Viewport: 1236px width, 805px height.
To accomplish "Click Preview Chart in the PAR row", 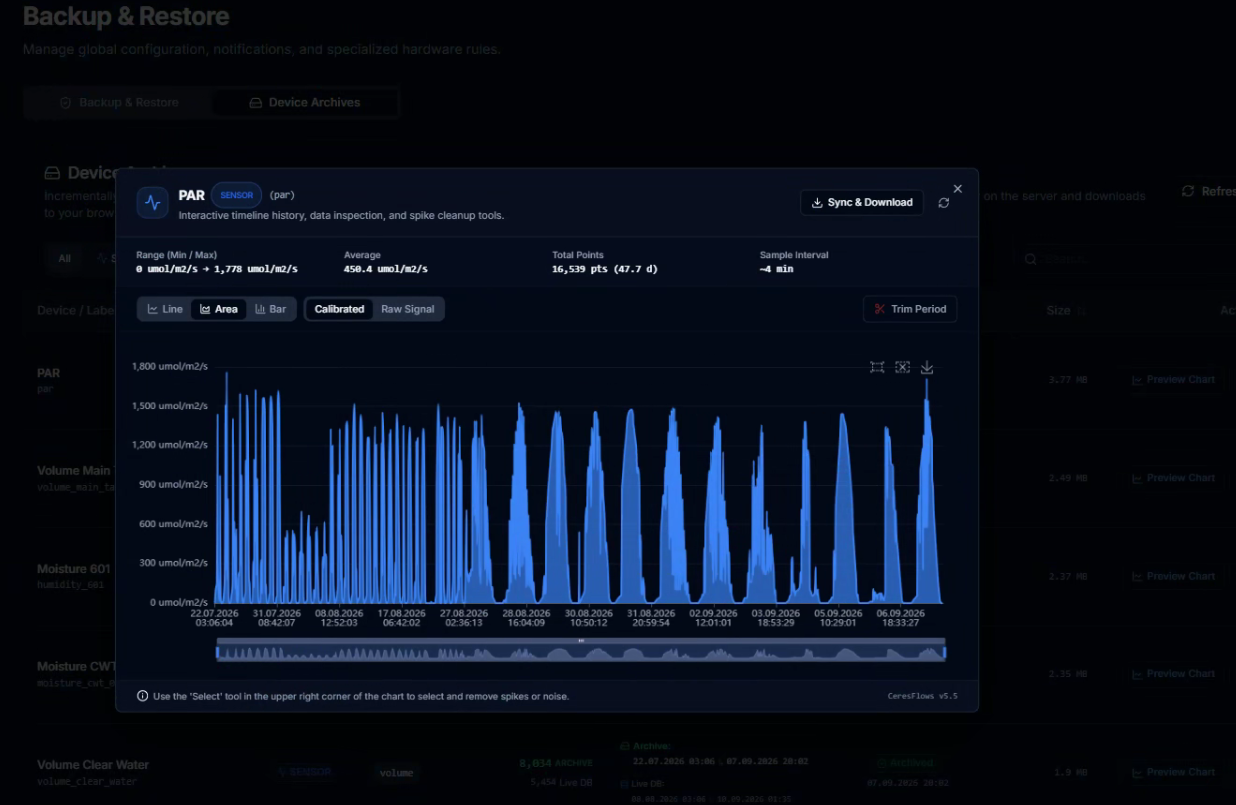I will pos(1172,380).
